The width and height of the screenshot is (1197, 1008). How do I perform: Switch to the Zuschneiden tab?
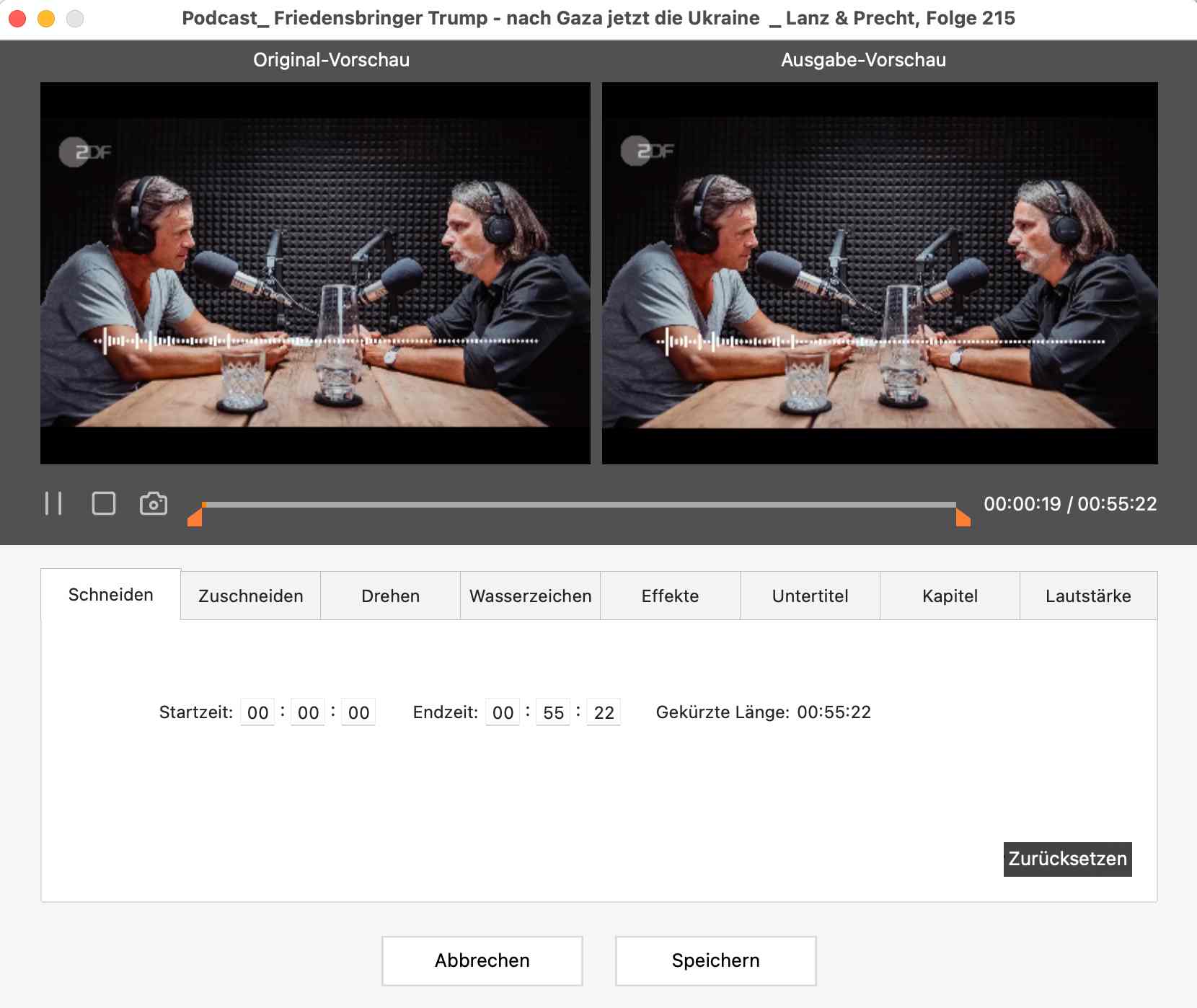coord(250,596)
